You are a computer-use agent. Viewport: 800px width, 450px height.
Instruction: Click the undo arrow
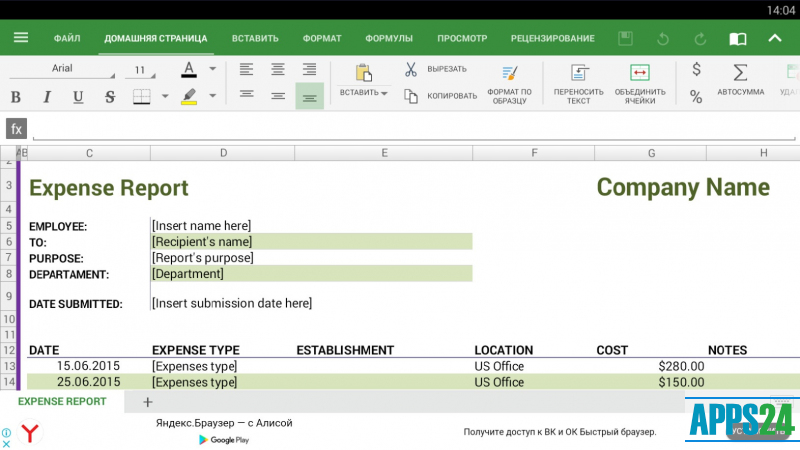(x=662, y=39)
